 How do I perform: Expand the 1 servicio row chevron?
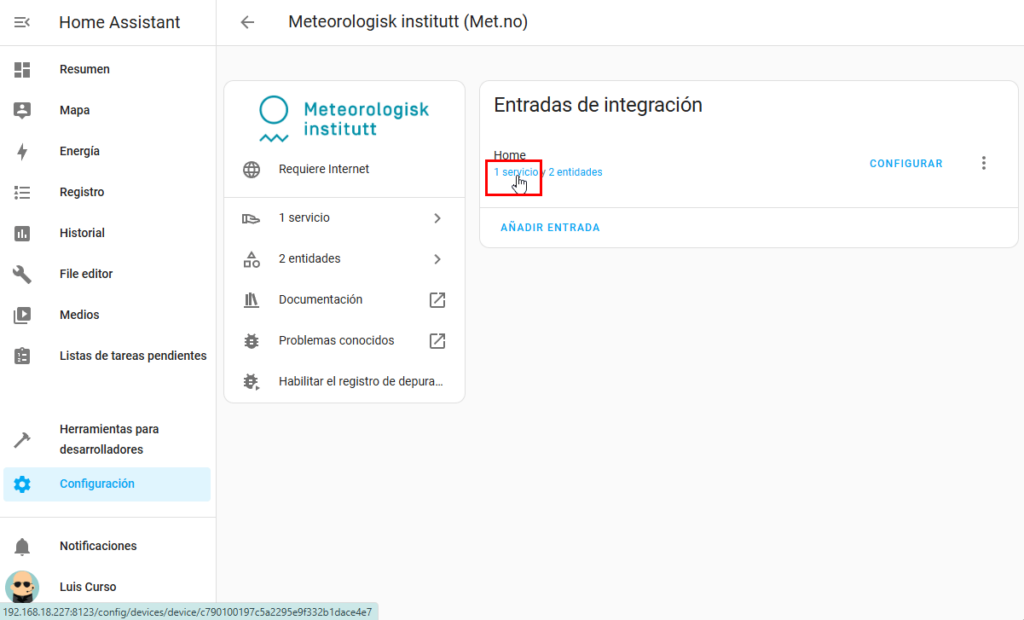pos(437,218)
